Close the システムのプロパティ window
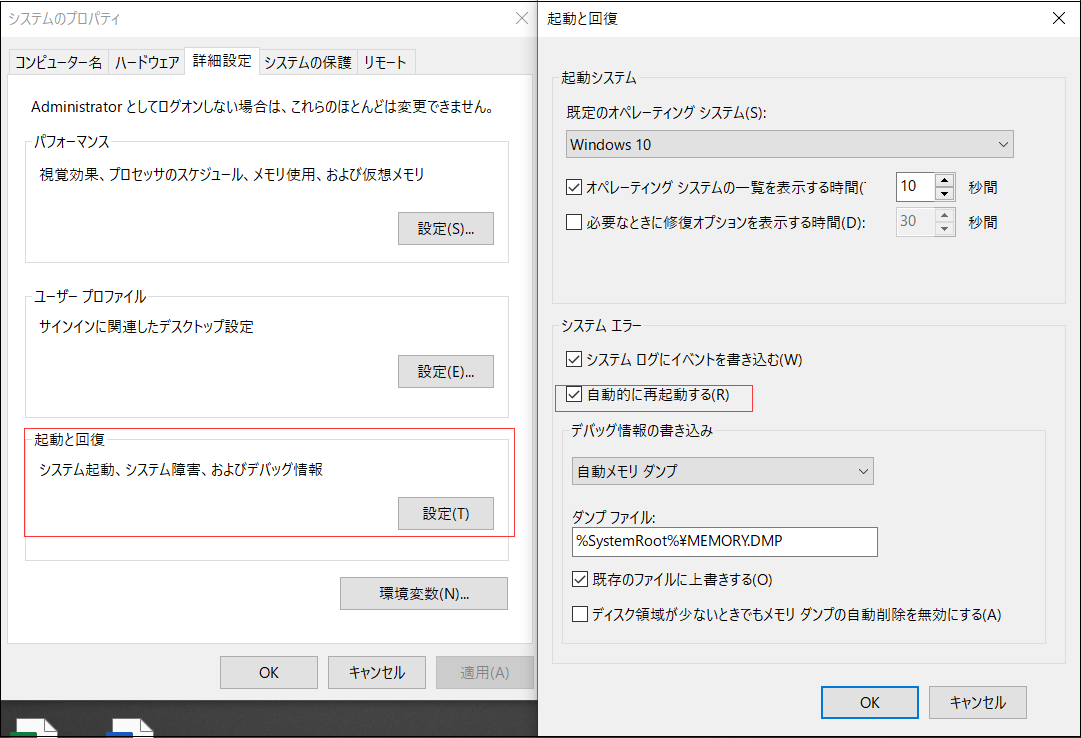This screenshot has height=738, width=1081. tap(522, 19)
